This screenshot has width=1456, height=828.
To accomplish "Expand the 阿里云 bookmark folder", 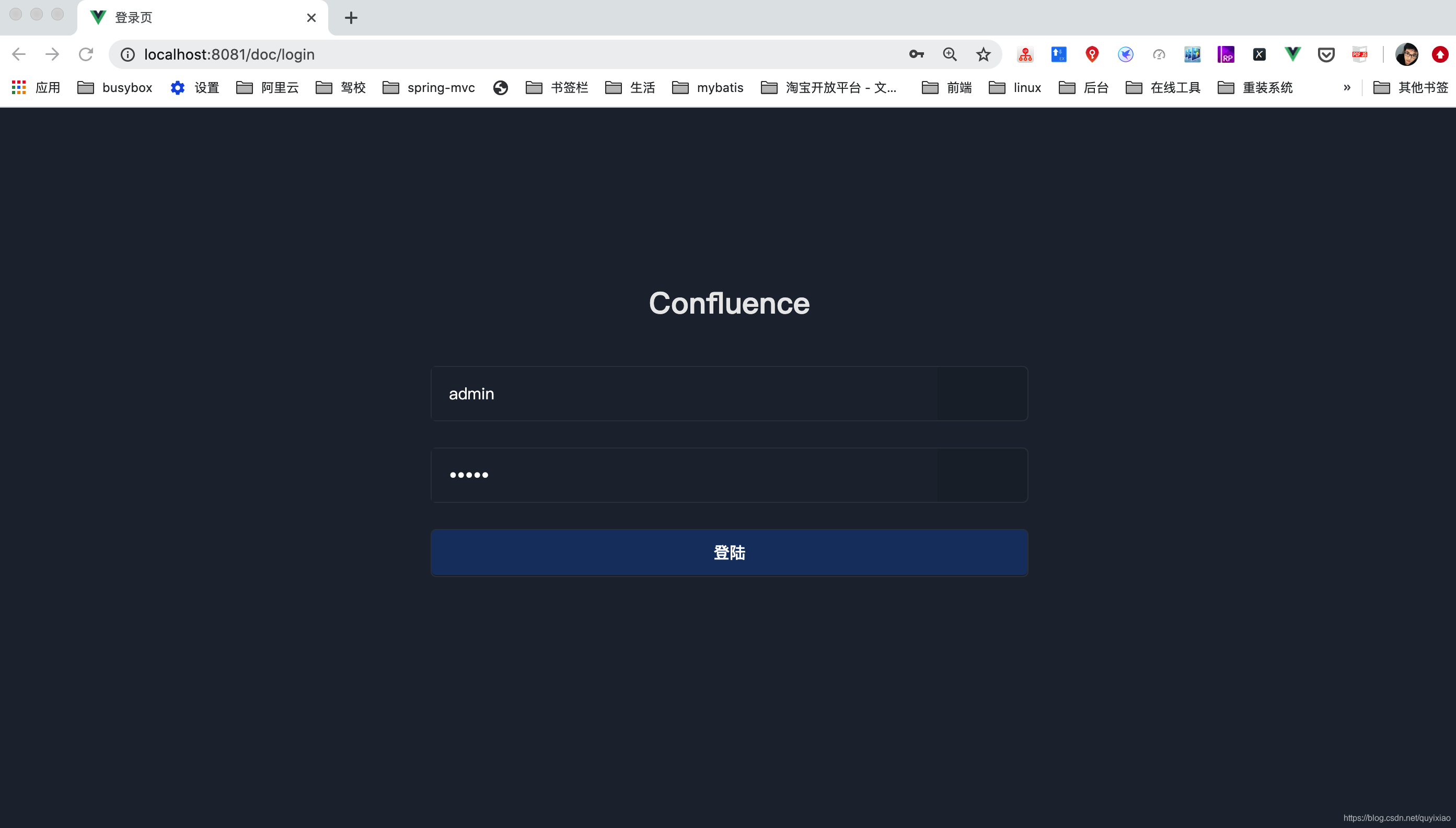I will [268, 88].
